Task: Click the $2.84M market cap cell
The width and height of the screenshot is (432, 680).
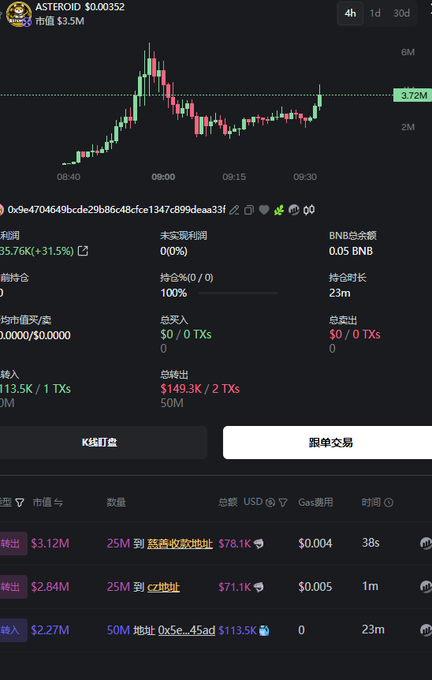Action: tap(50, 587)
